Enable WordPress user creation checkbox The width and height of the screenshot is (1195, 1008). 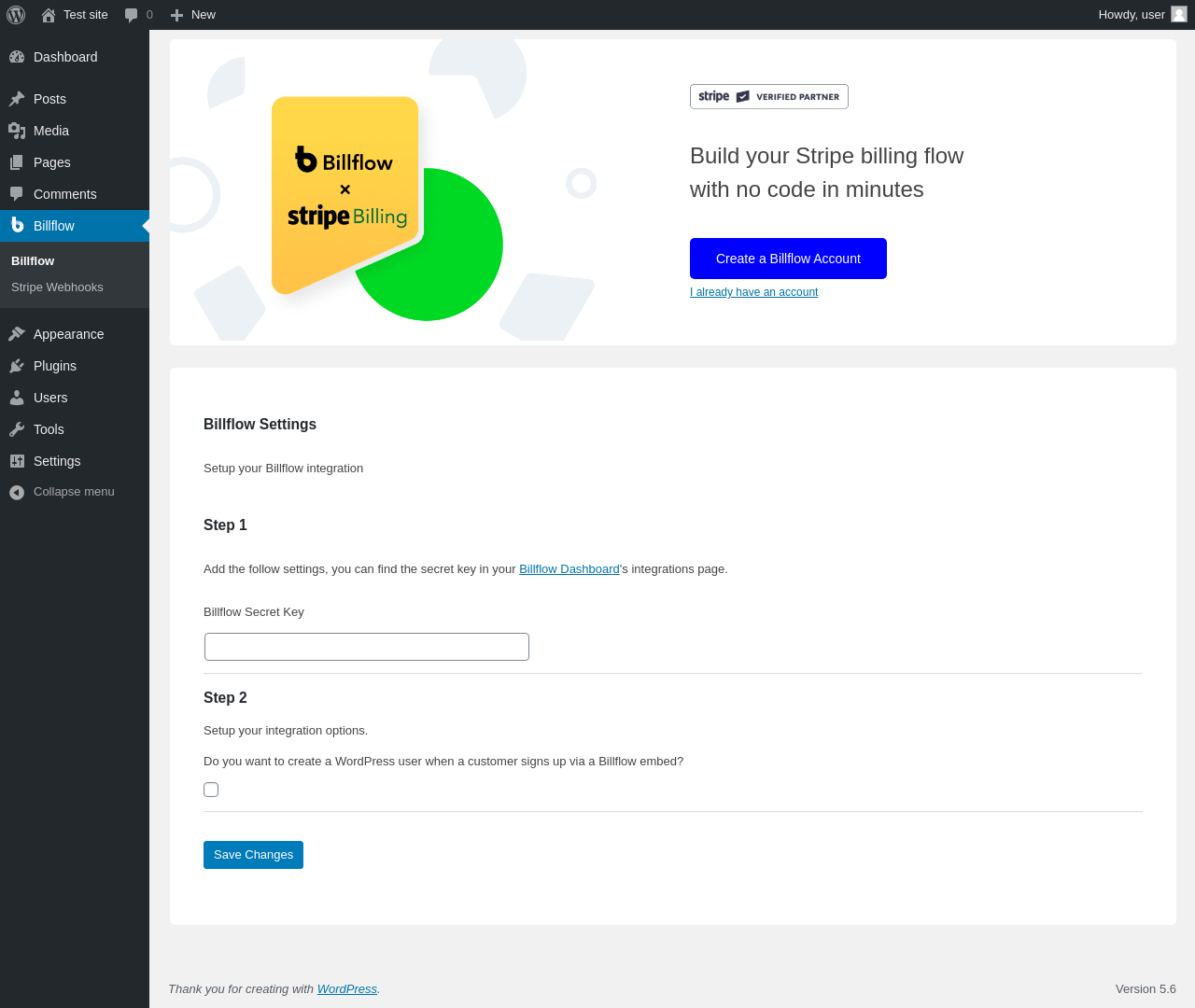(211, 790)
